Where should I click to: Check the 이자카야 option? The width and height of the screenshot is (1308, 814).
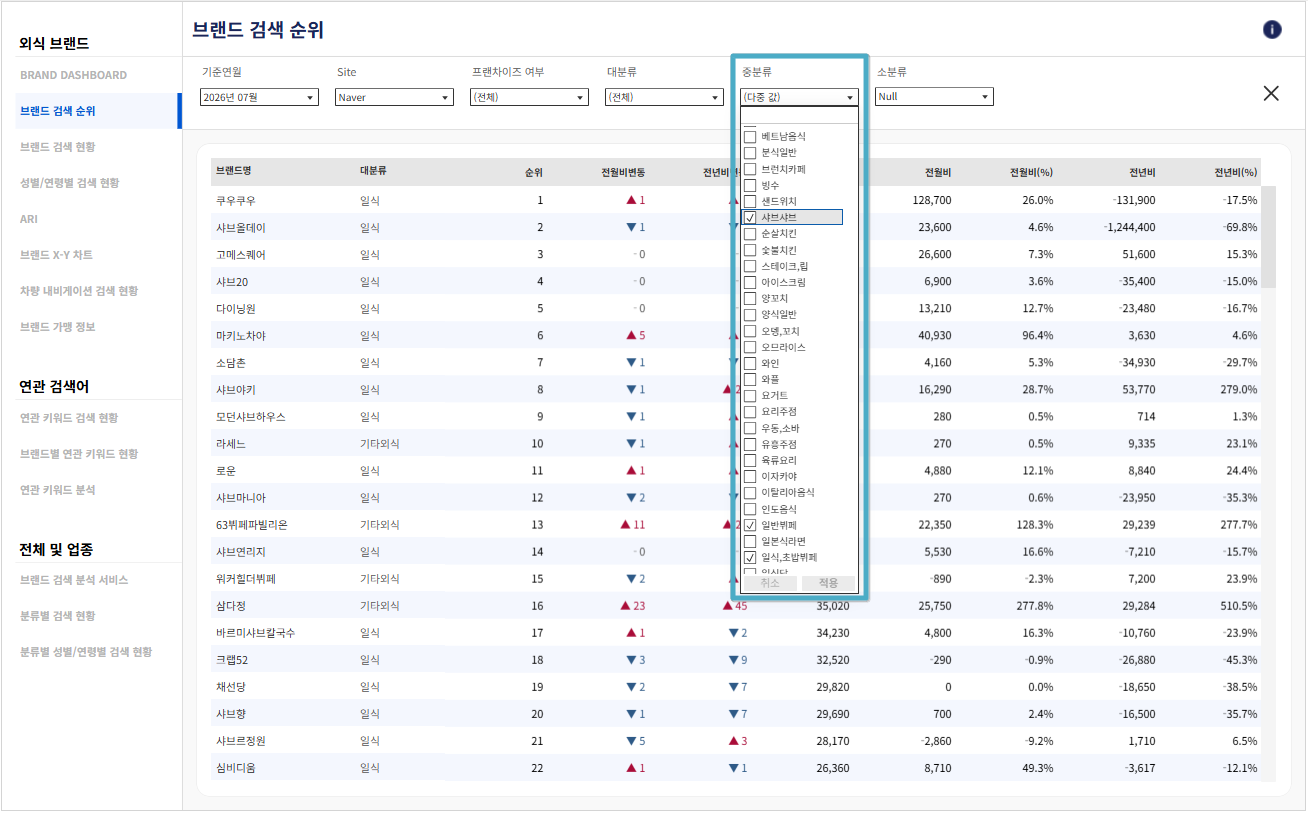coord(750,476)
